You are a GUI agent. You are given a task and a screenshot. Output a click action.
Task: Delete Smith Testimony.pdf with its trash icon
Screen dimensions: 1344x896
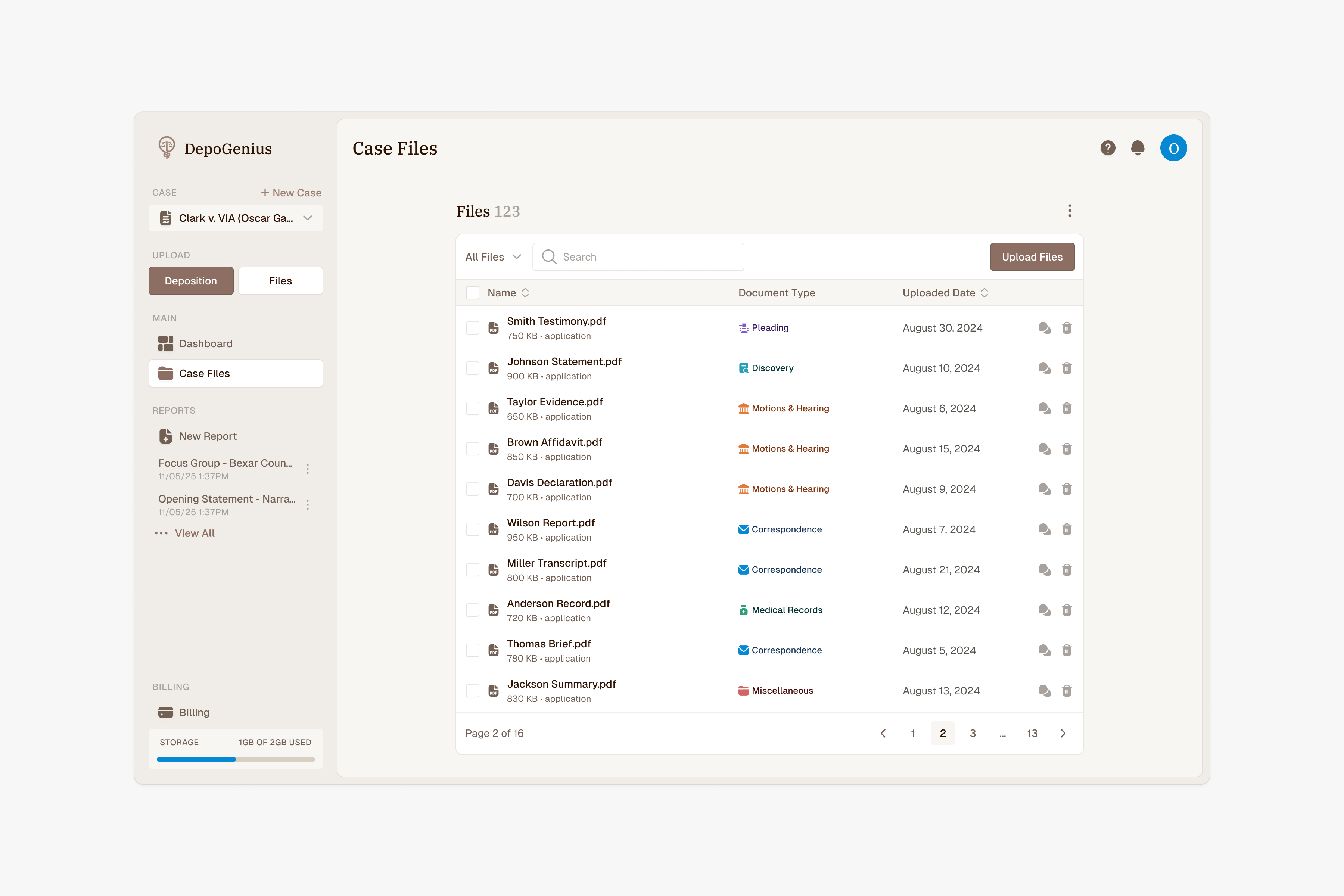coord(1066,328)
